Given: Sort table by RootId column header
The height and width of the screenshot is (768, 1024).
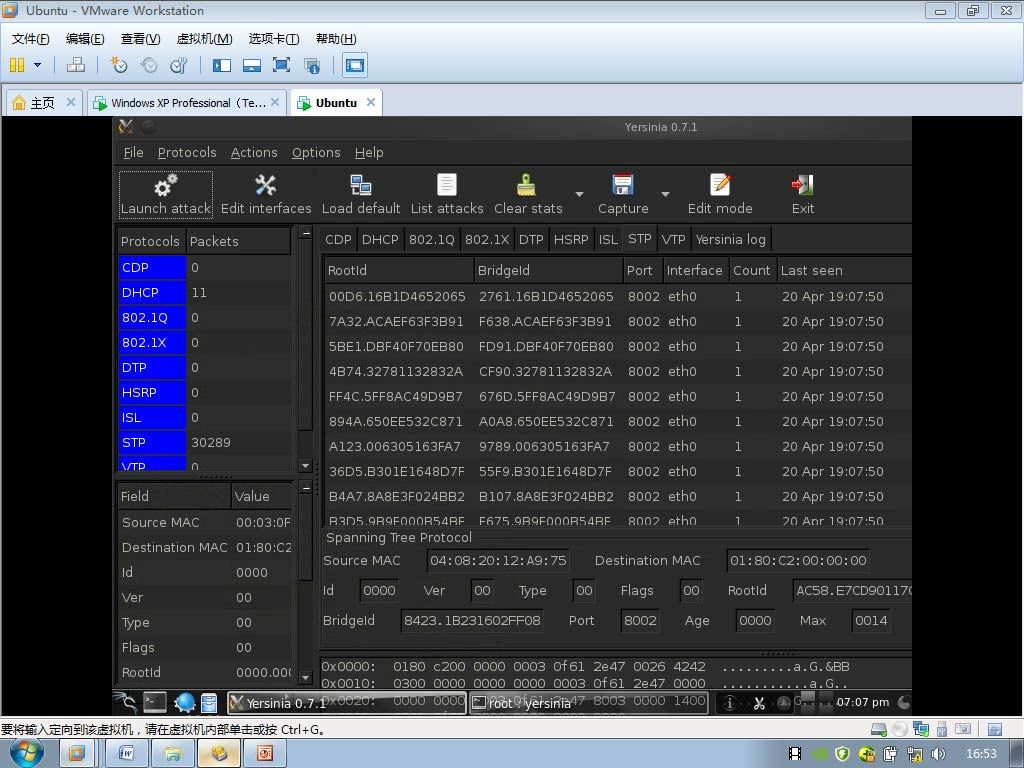Looking at the screenshot, I should point(399,270).
